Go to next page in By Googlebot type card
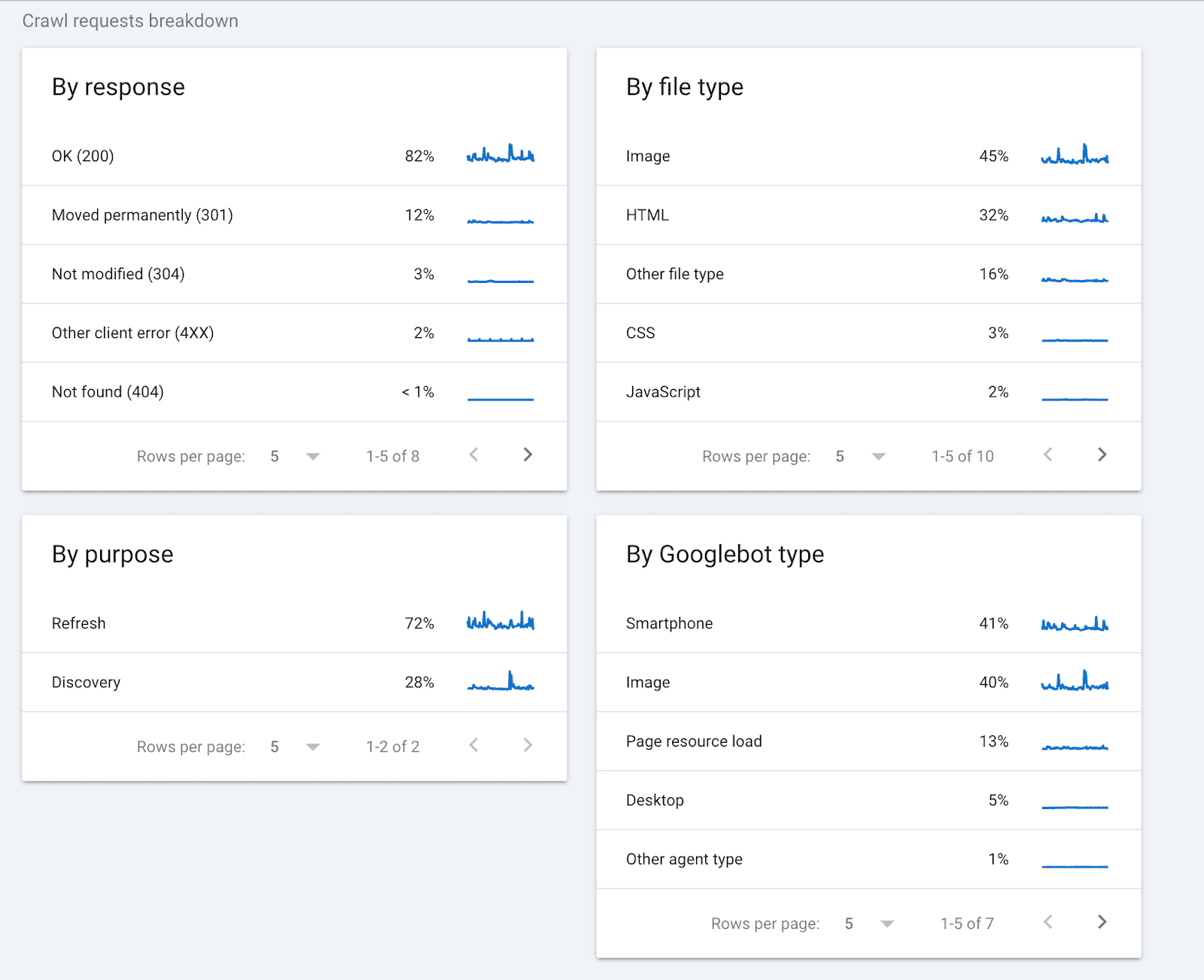 [1102, 922]
